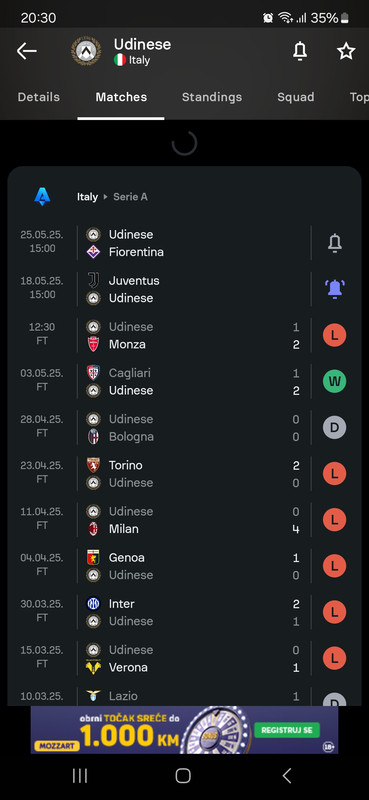Switch to the Standings tab
The width and height of the screenshot is (369, 800).
click(212, 97)
